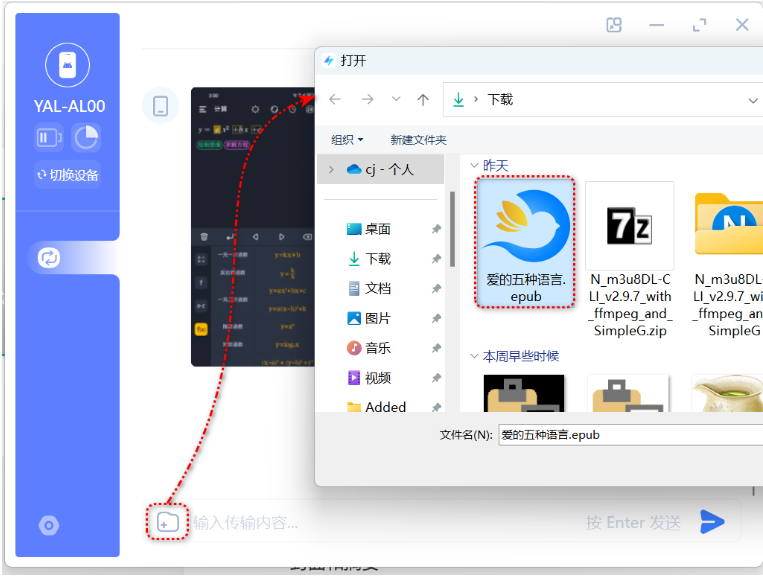This screenshot has width=763, height=576.
Task: Click the battery status icon
Action: click(48, 137)
